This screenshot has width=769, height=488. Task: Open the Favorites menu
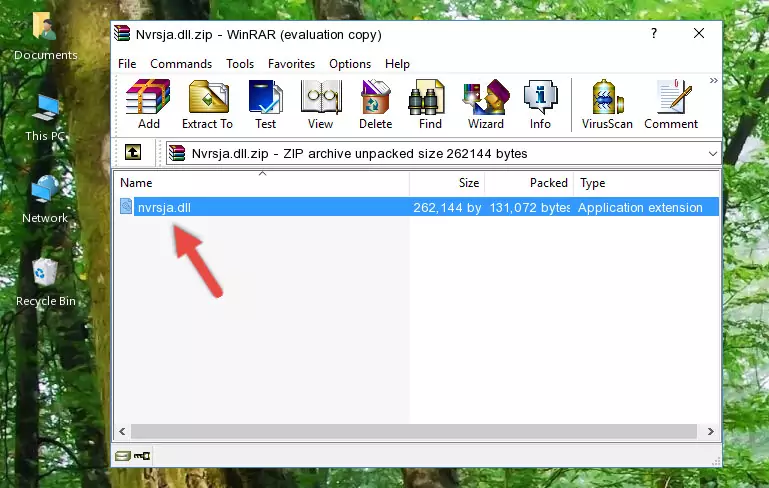tap(291, 64)
